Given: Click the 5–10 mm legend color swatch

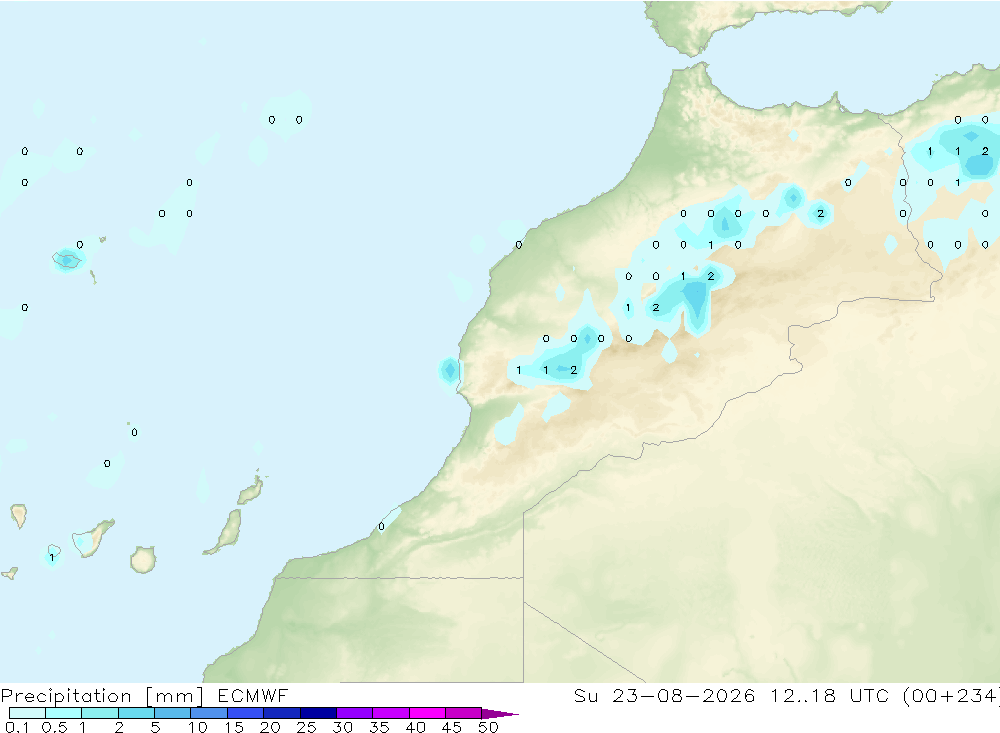Looking at the screenshot, I should (x=172, y=713).
